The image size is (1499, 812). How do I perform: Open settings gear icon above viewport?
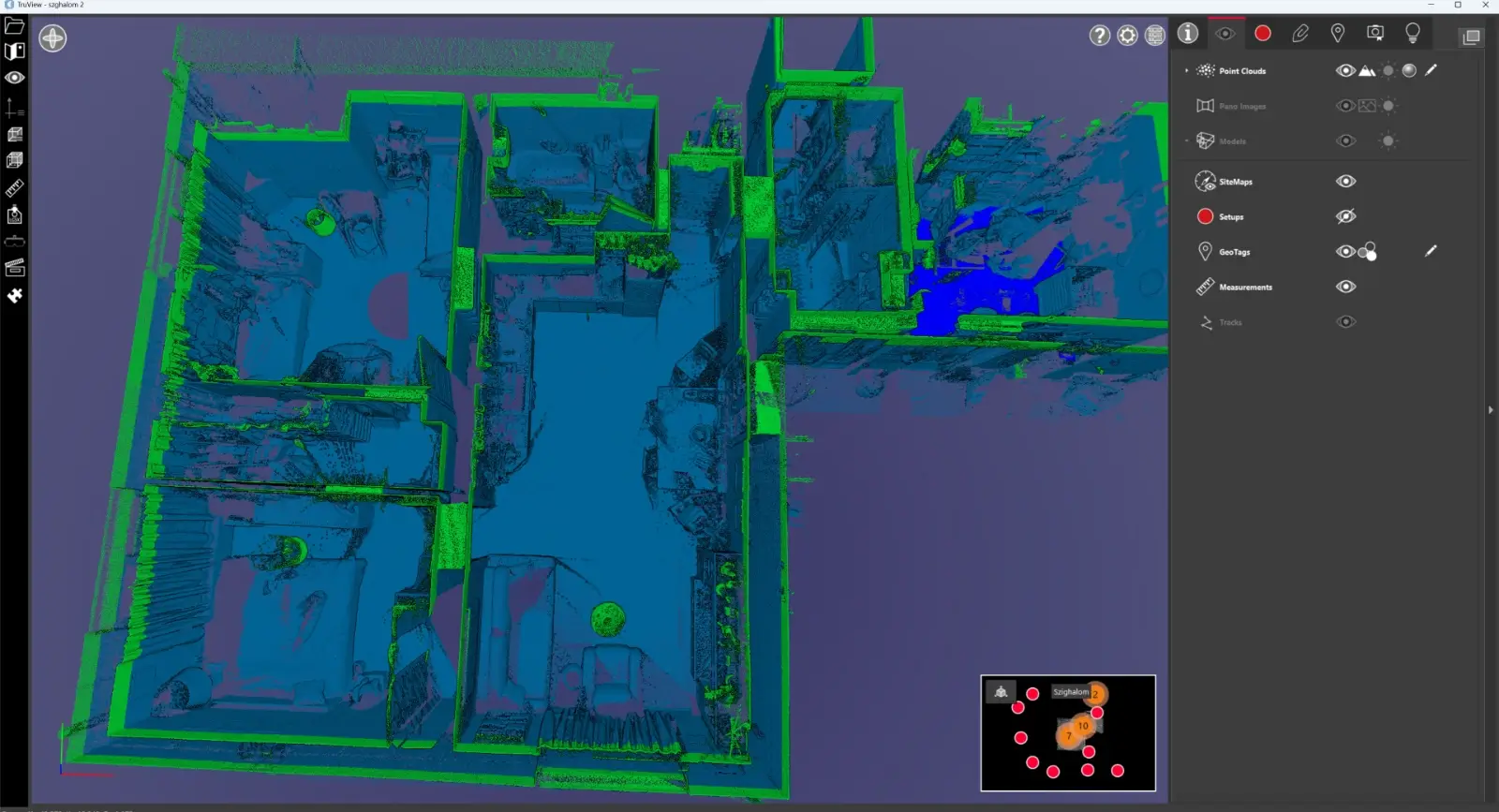pyautogui.click(x=1127, y=36)
